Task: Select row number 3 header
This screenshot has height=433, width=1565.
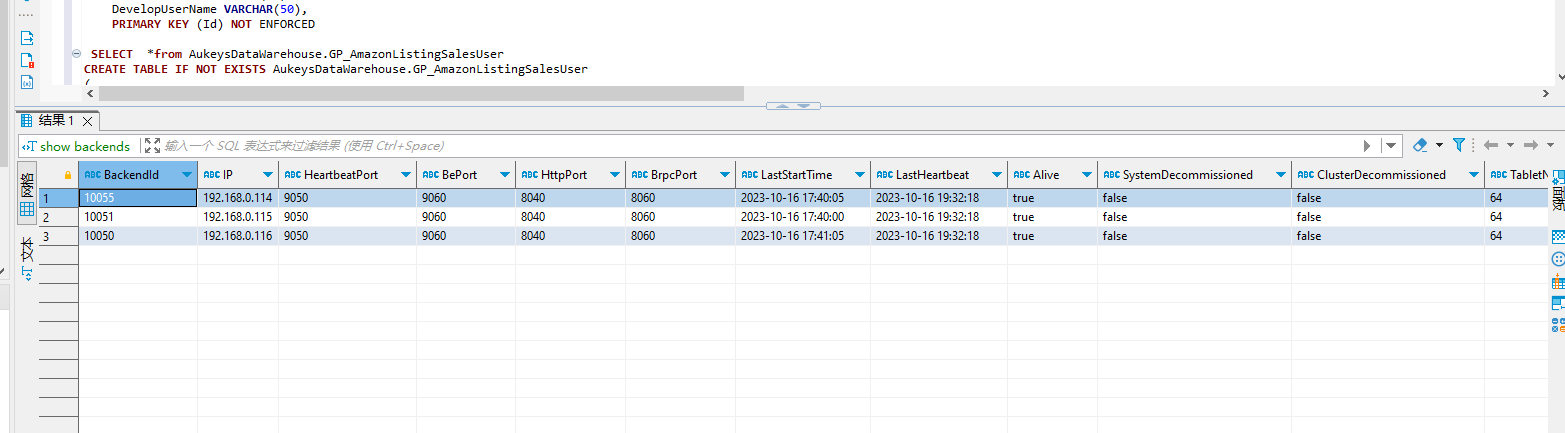Action: coord(59,236)
